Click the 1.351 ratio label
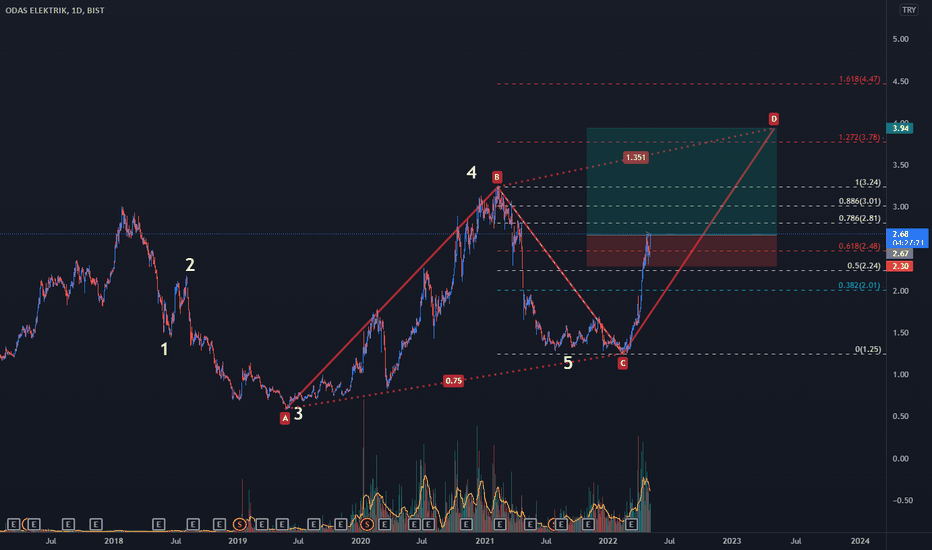 pyautogui.click(x=635, y=158)
